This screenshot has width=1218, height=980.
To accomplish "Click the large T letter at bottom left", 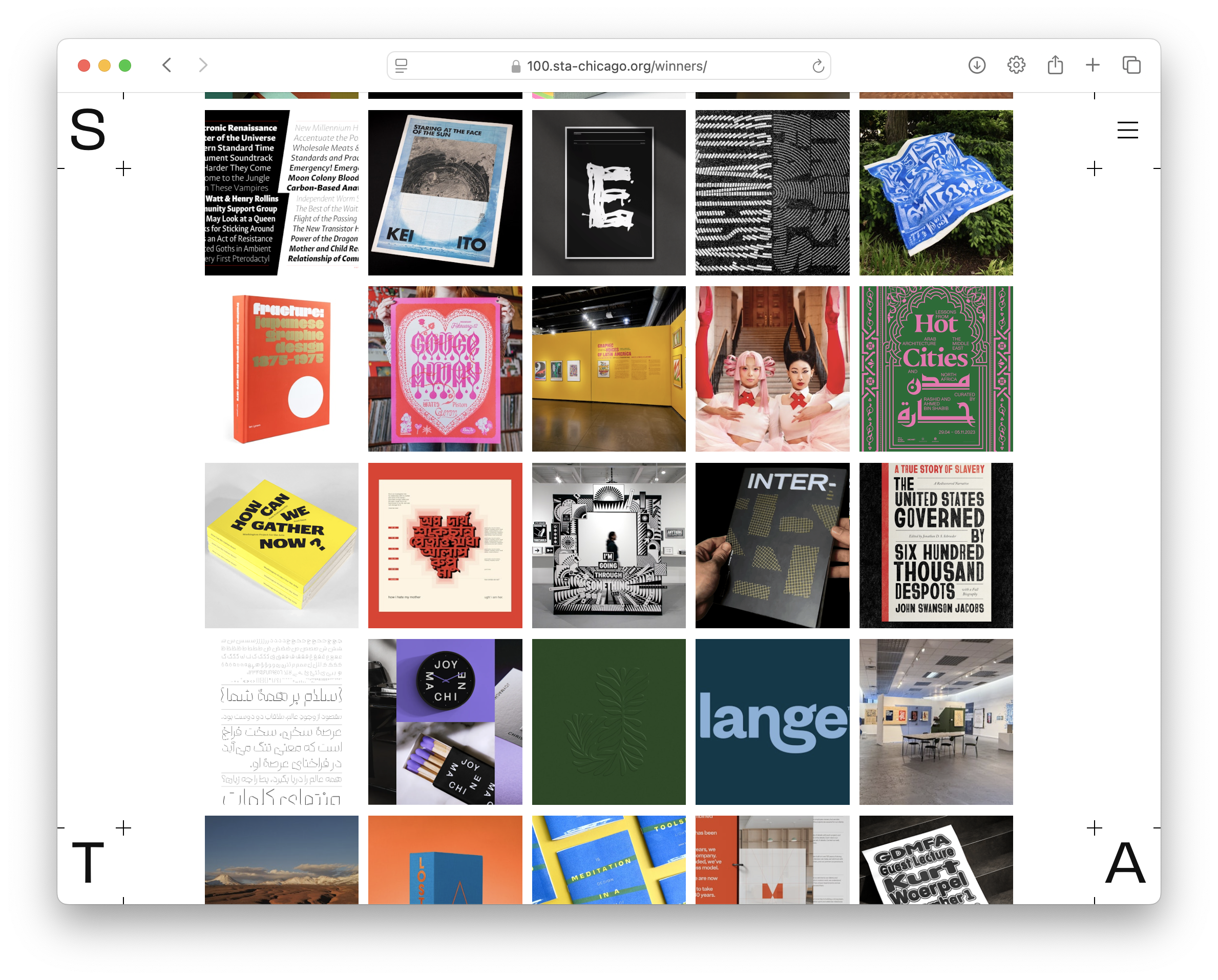I will click(88, 863).
